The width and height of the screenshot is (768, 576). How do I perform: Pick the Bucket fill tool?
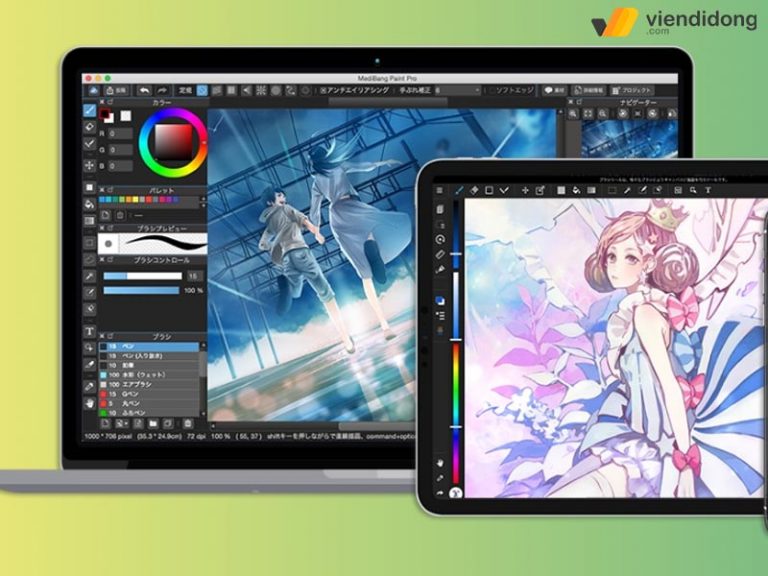pos(90,204)
